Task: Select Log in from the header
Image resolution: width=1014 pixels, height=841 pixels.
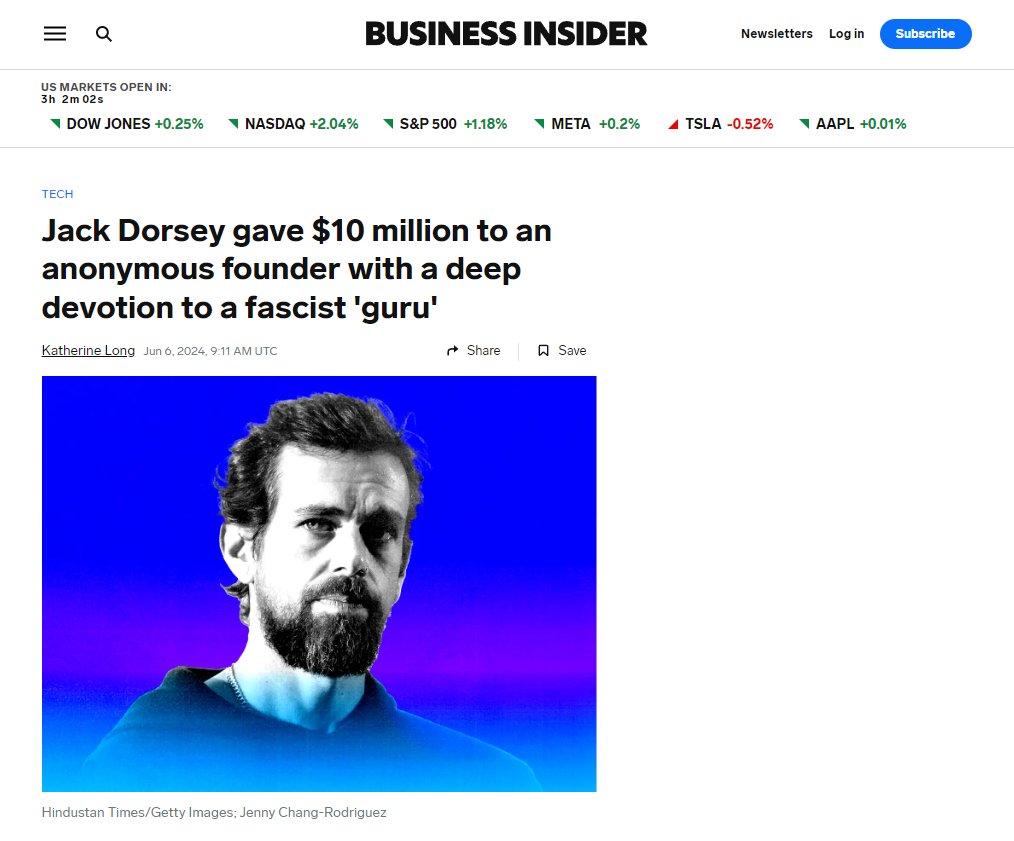Action: click(846, 34)
